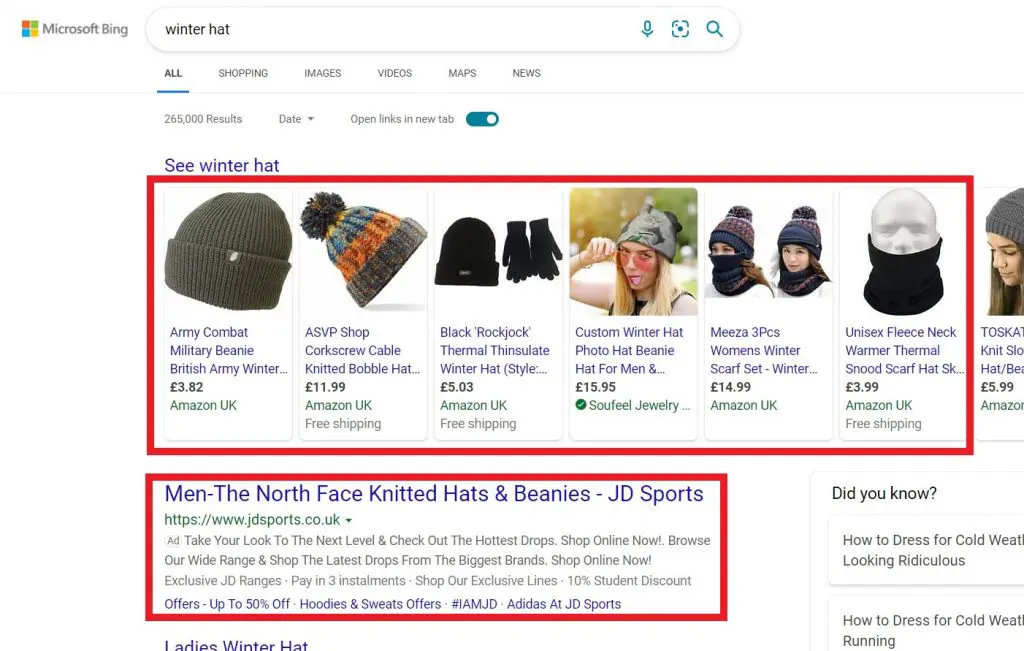Open the Videos tab

[394, 73]
